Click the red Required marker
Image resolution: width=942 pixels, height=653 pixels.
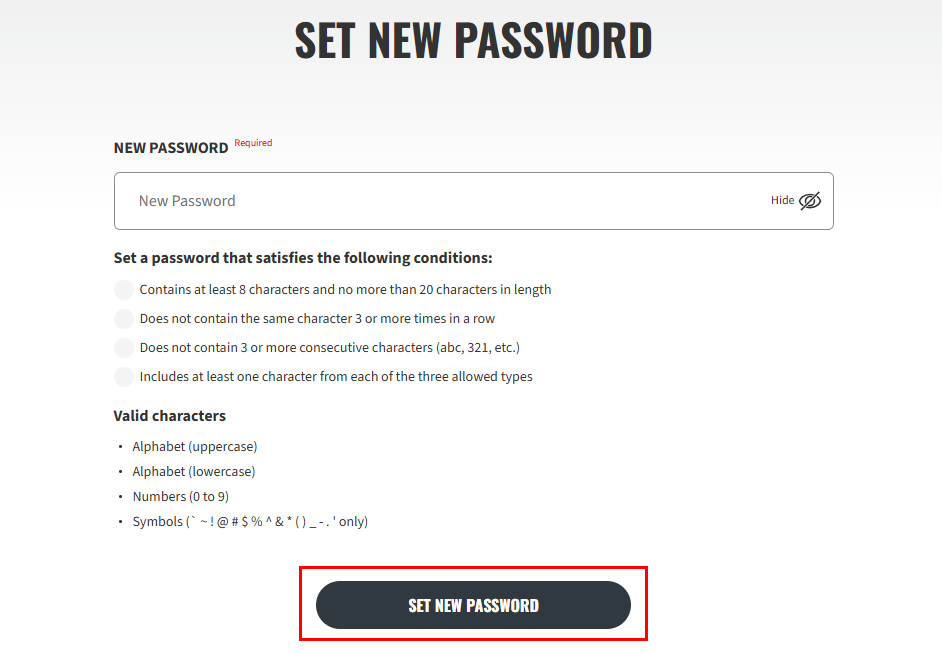point(253,143)
